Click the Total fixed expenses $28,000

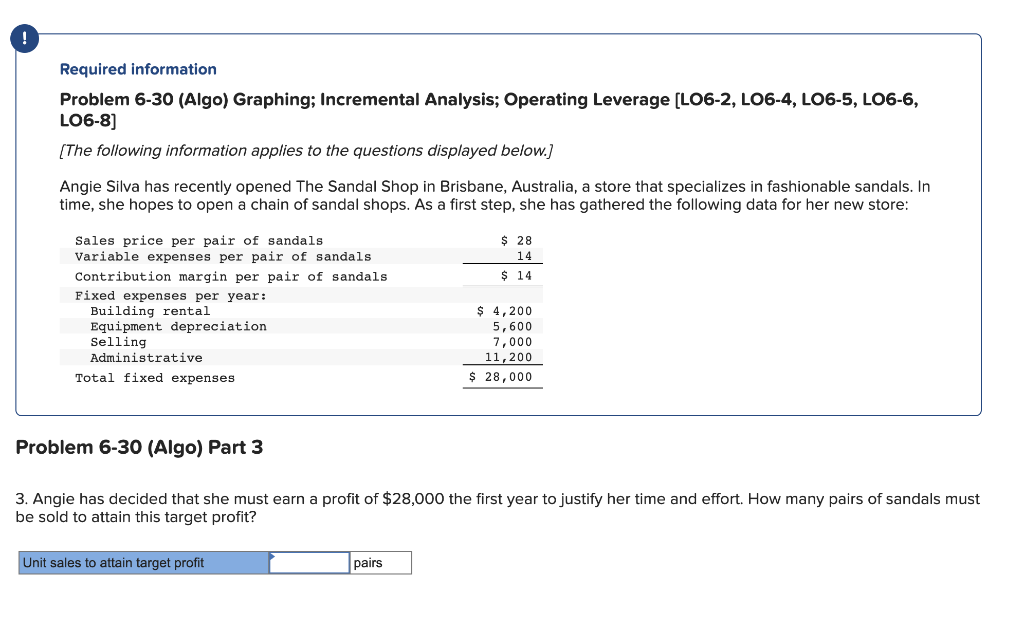pyautogui.click(x=501, y=377)
